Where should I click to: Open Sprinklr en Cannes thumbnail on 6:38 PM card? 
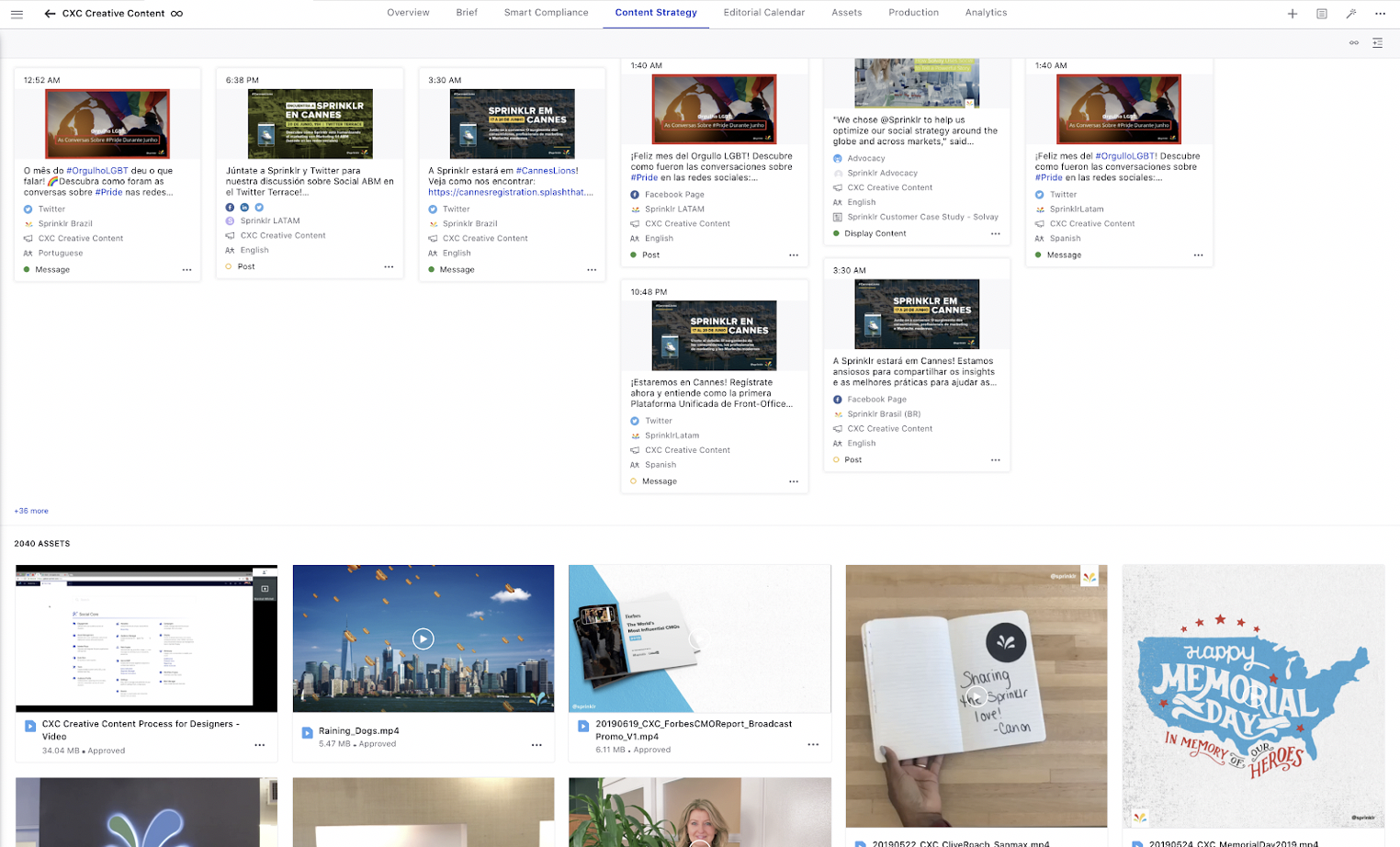(310, 124)
